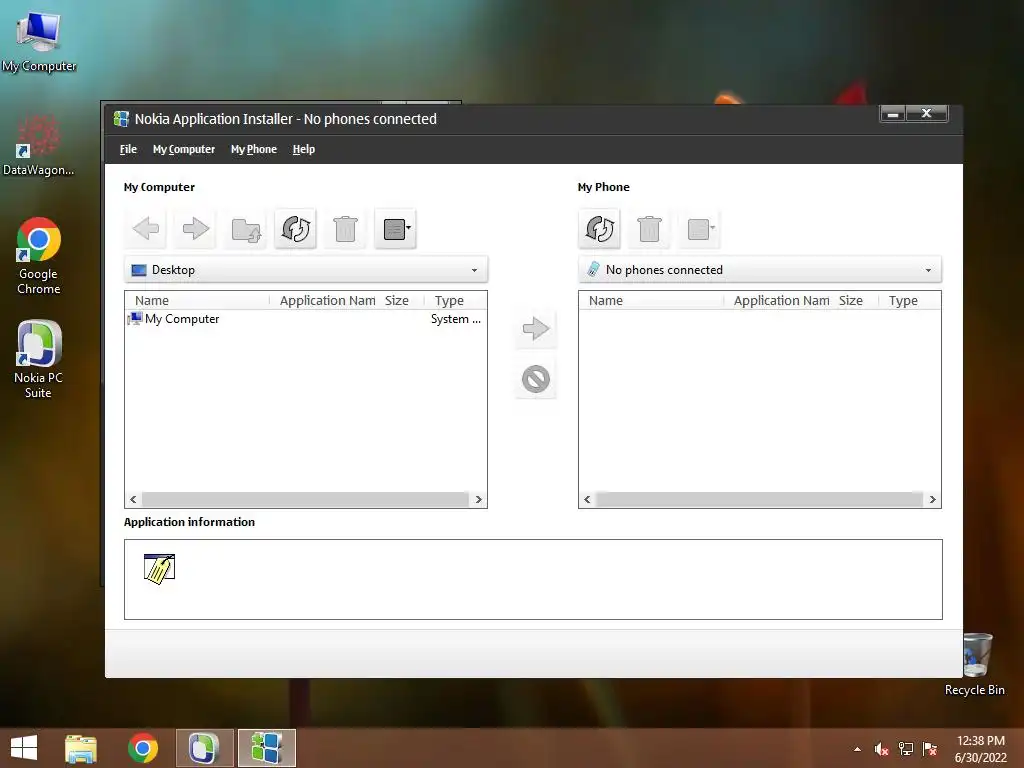Click right scroll arrow in My Phone list
Screen dimensions: 1024x768
click(932, 500)
